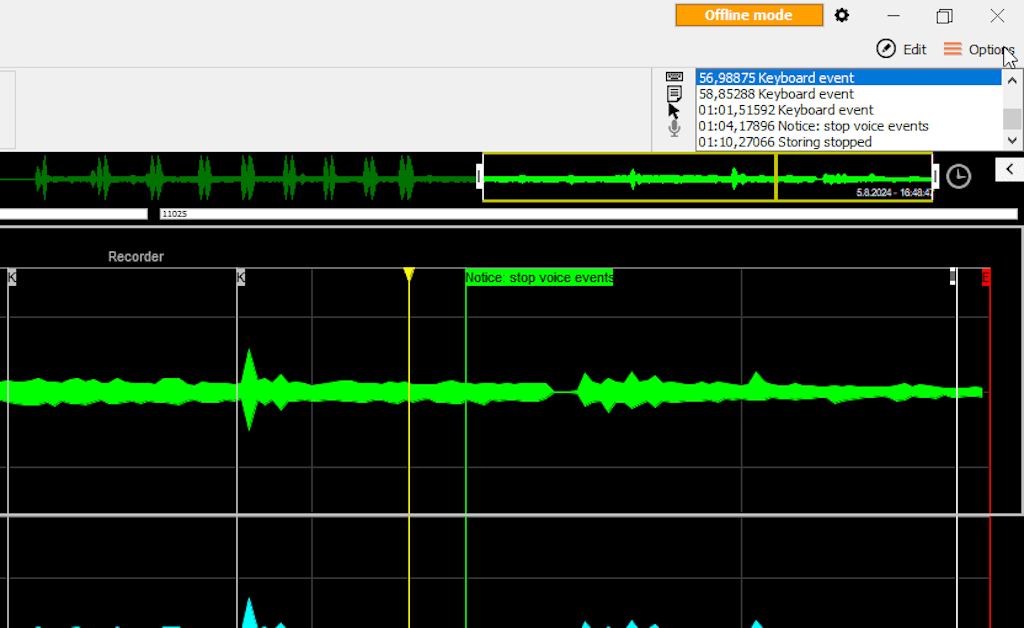Click the second K keyboard event marker
Viewport: 1024px width, 628px height.
pyautogui.click(x=240, y=277)
